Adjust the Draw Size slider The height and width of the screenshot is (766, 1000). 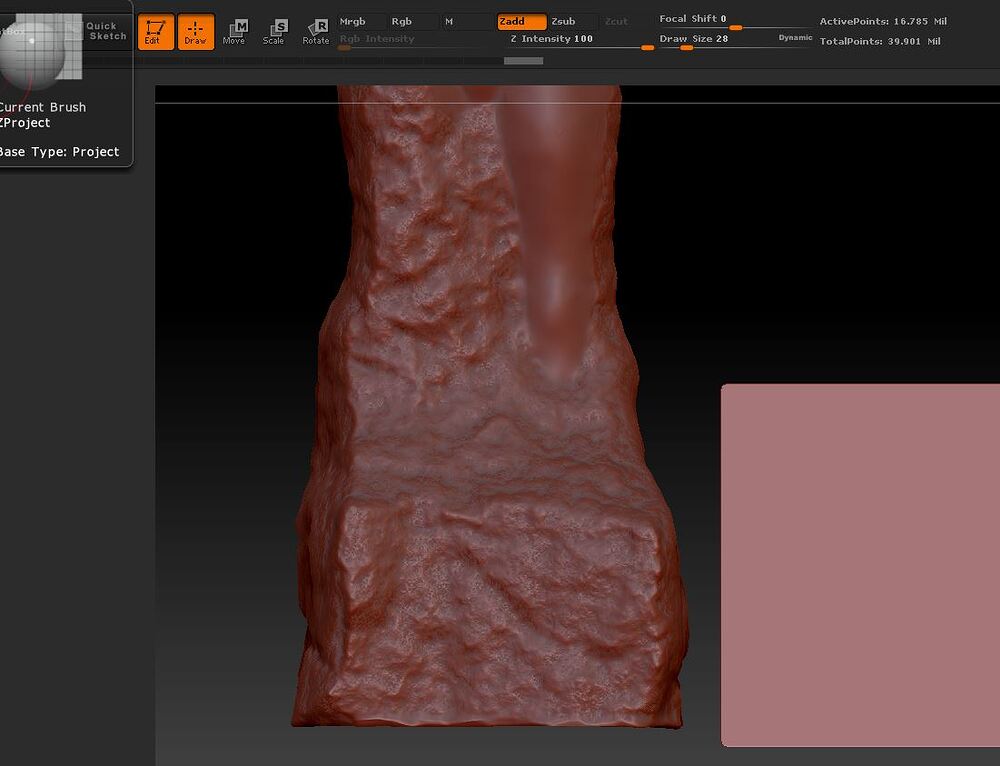pyautogui.click(x=716, y=41)
